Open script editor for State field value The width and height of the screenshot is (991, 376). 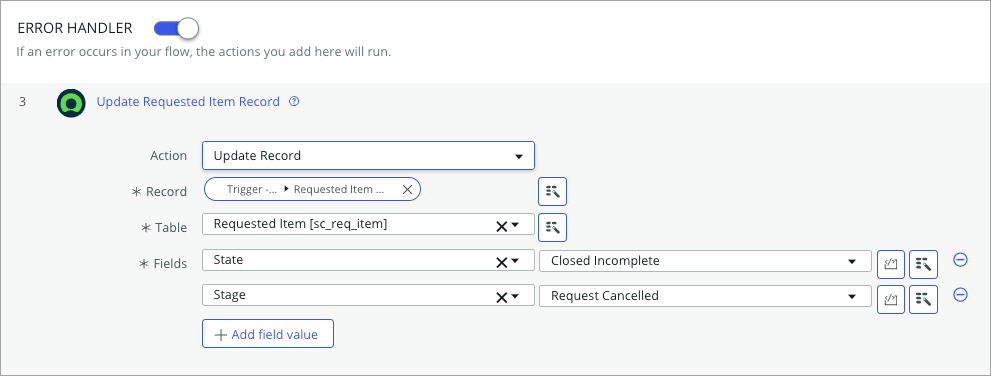tap(891, 264)
